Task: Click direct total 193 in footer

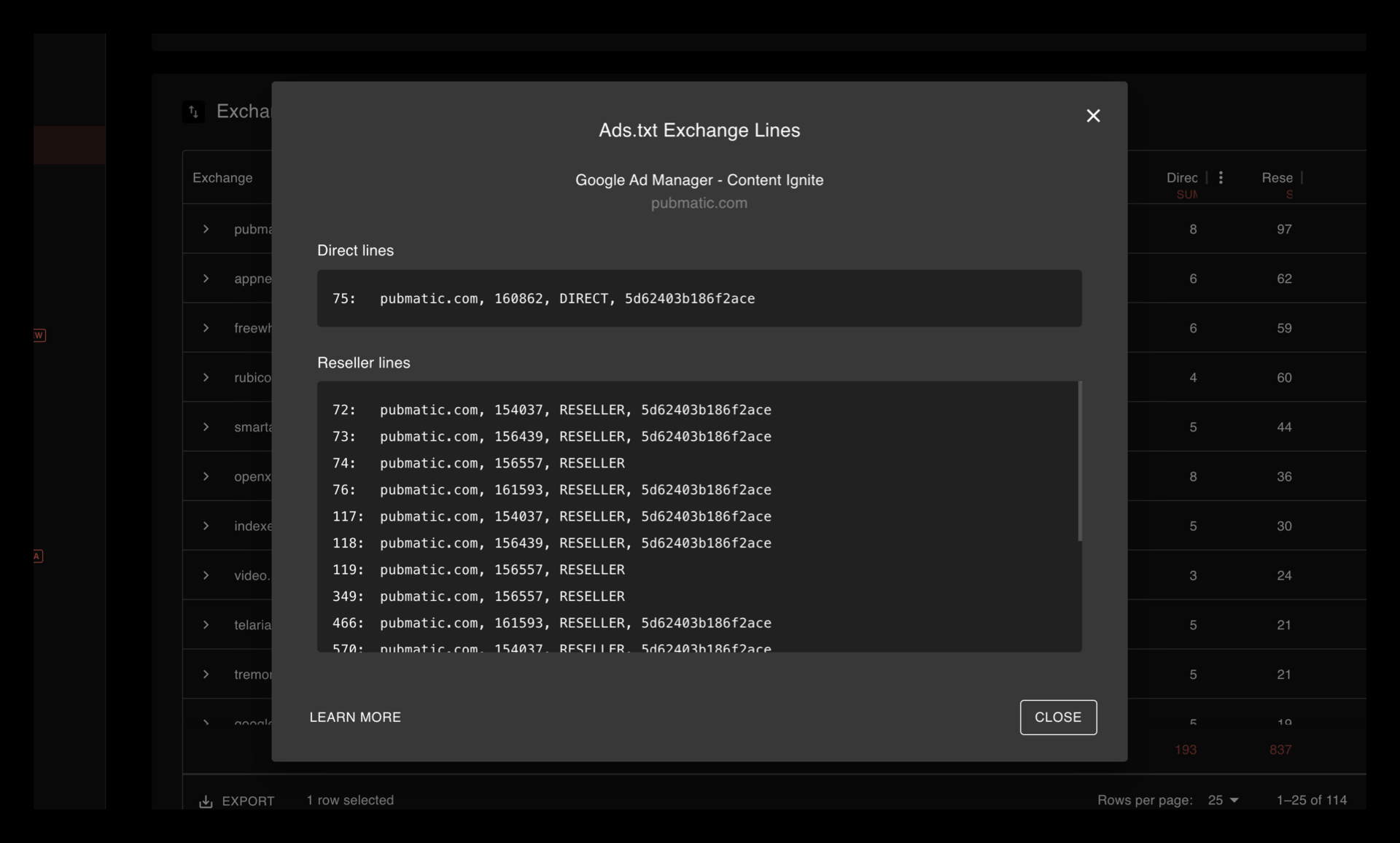Action: [x=1185, y=750]
